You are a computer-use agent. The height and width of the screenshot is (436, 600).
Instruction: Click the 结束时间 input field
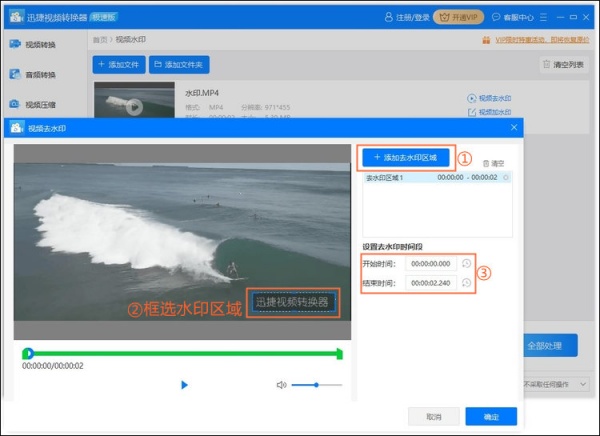pyautogui.click(x=432, y=282)
